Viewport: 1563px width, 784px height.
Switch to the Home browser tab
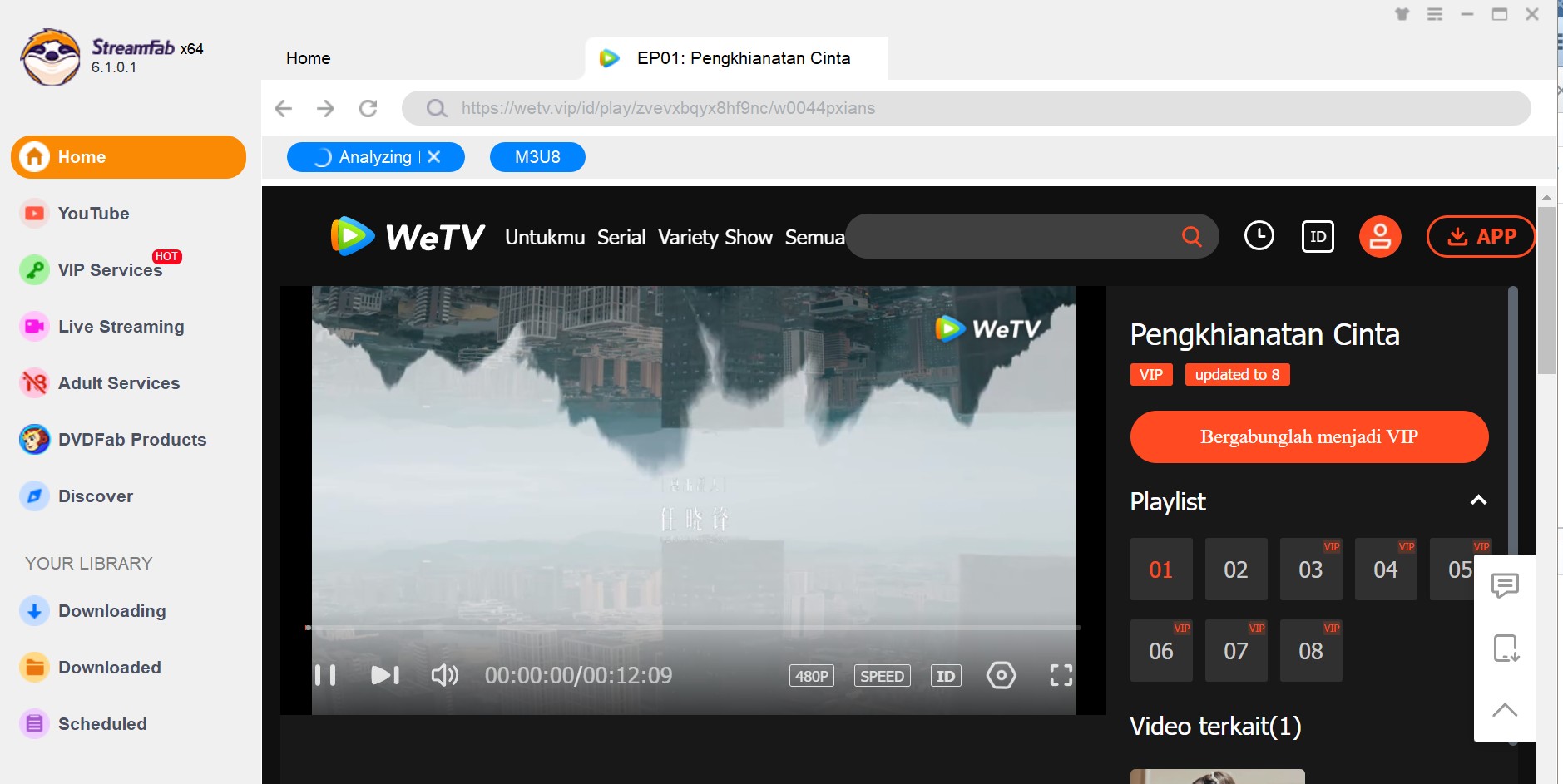coord(308,58)
